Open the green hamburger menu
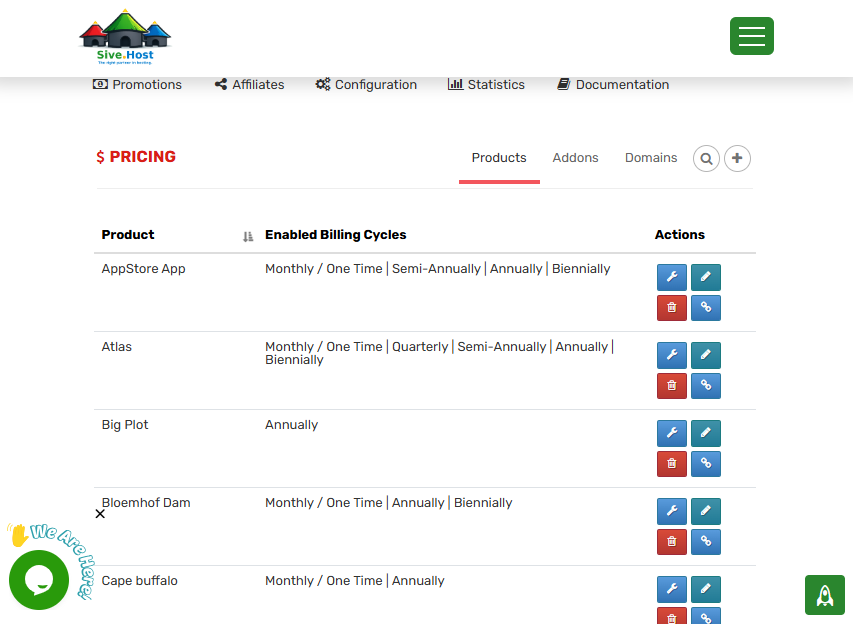This screenshot has height=624, width=853. tap(751, 36)
